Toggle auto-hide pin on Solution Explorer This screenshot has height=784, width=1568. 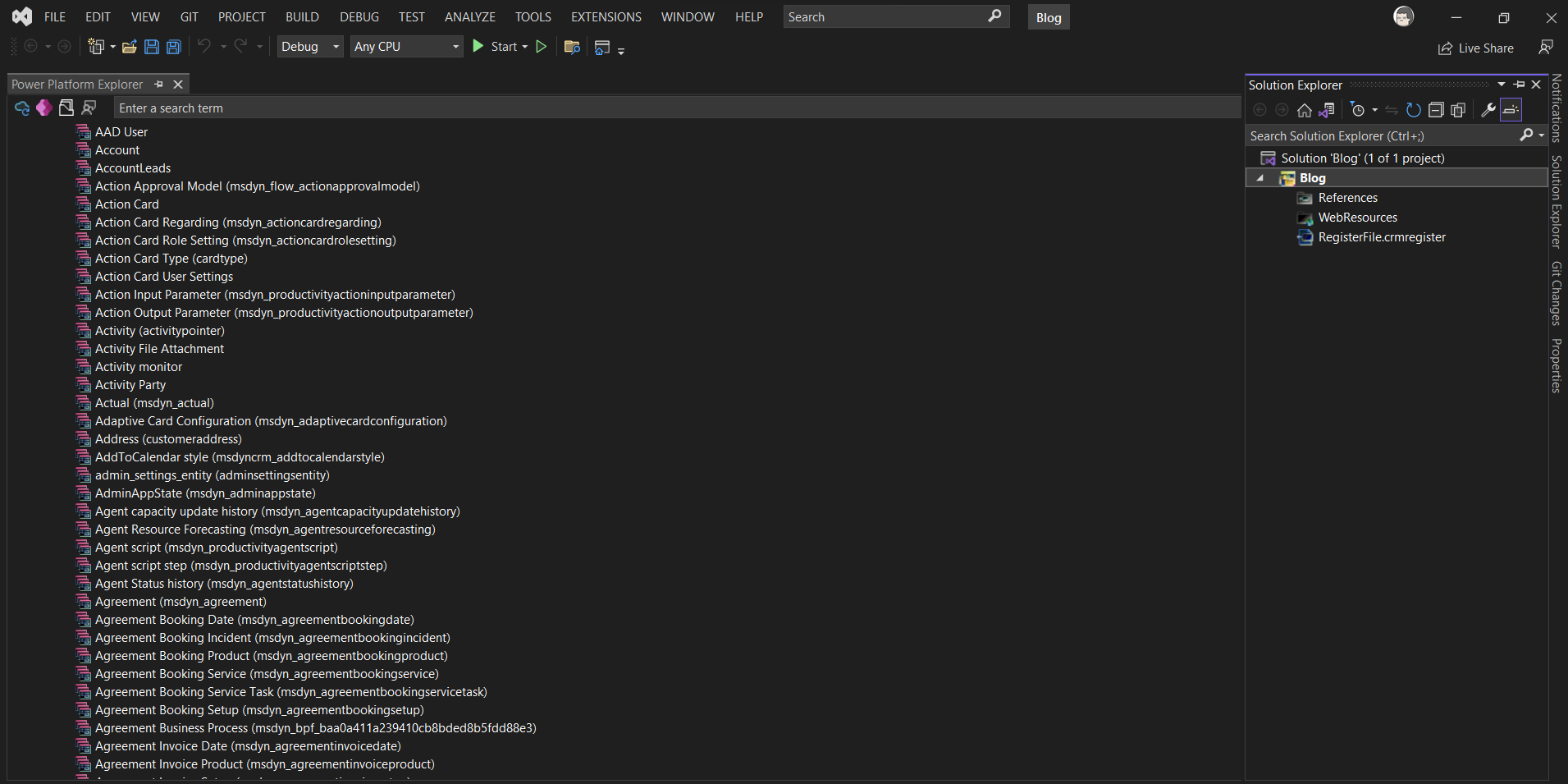point(1519,85)
